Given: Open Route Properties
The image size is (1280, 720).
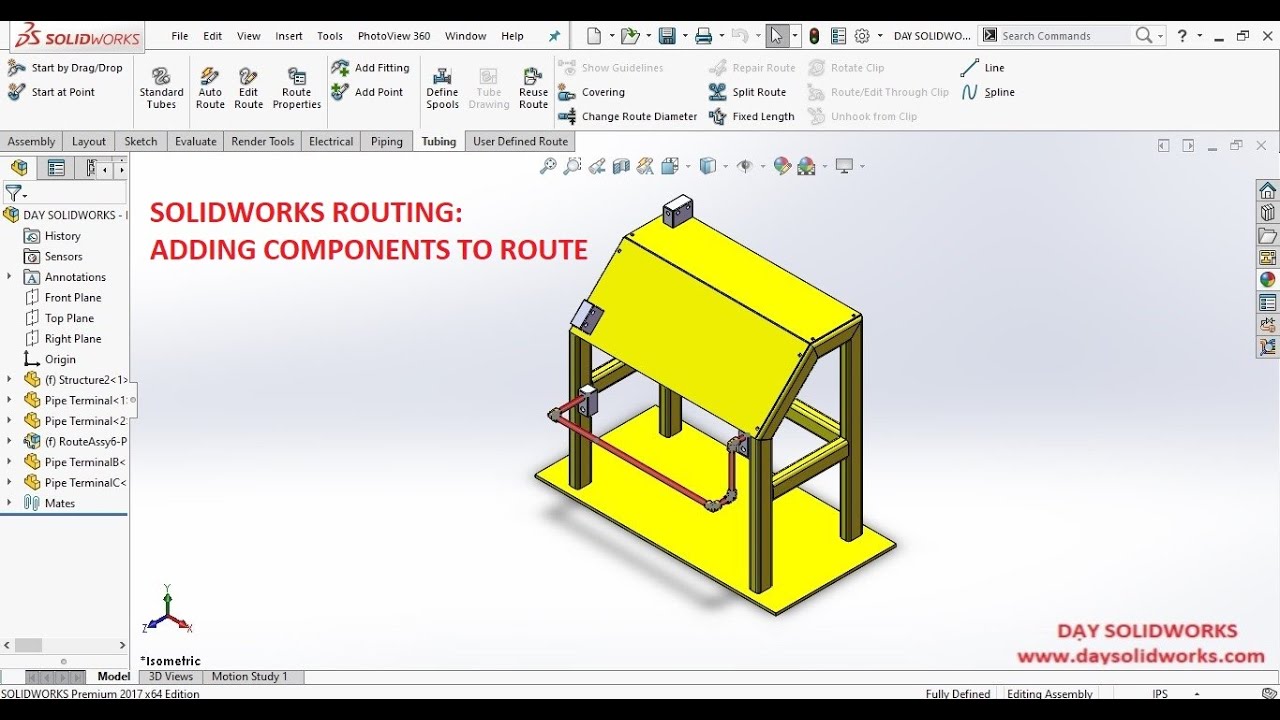Looking at the screenshot, I should point(297,88).
